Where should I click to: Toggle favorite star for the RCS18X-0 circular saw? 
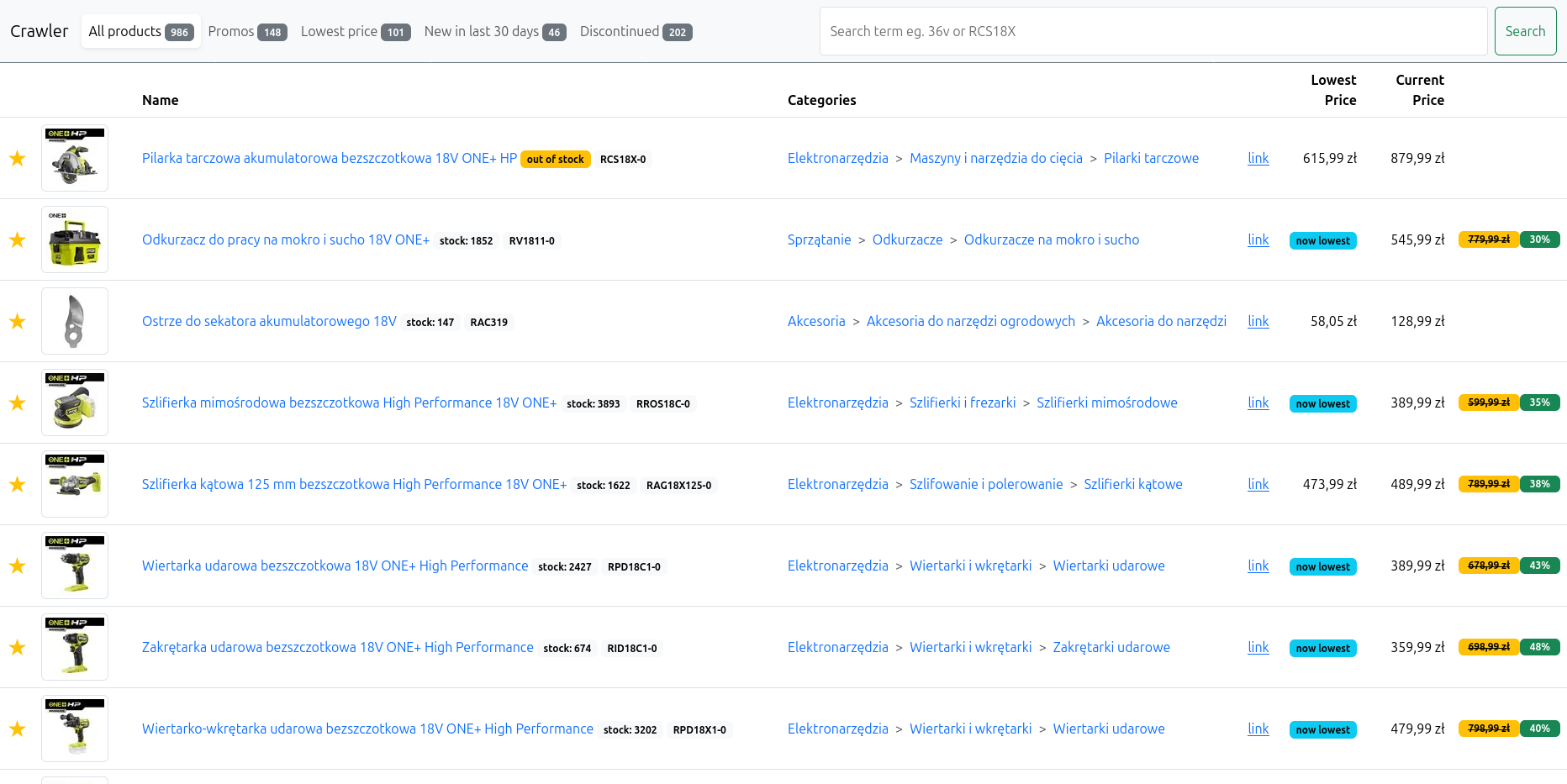17,158
